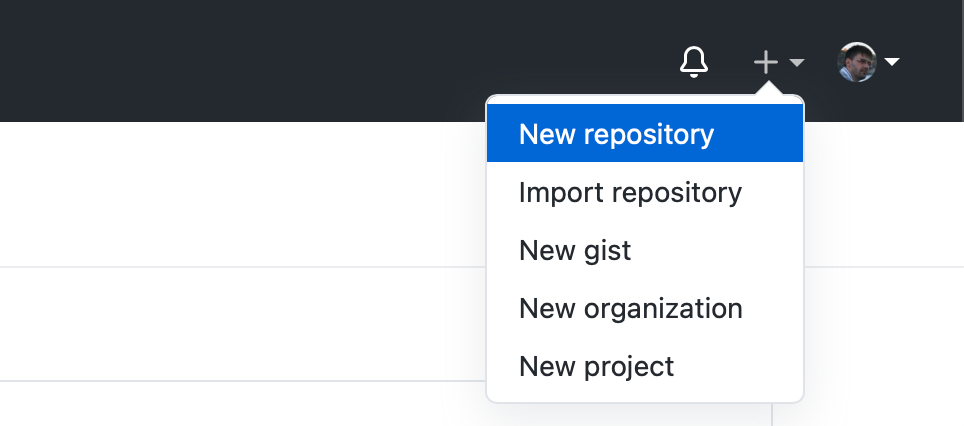
Task: Begin importing an existing repository
Action: [645, 192]
